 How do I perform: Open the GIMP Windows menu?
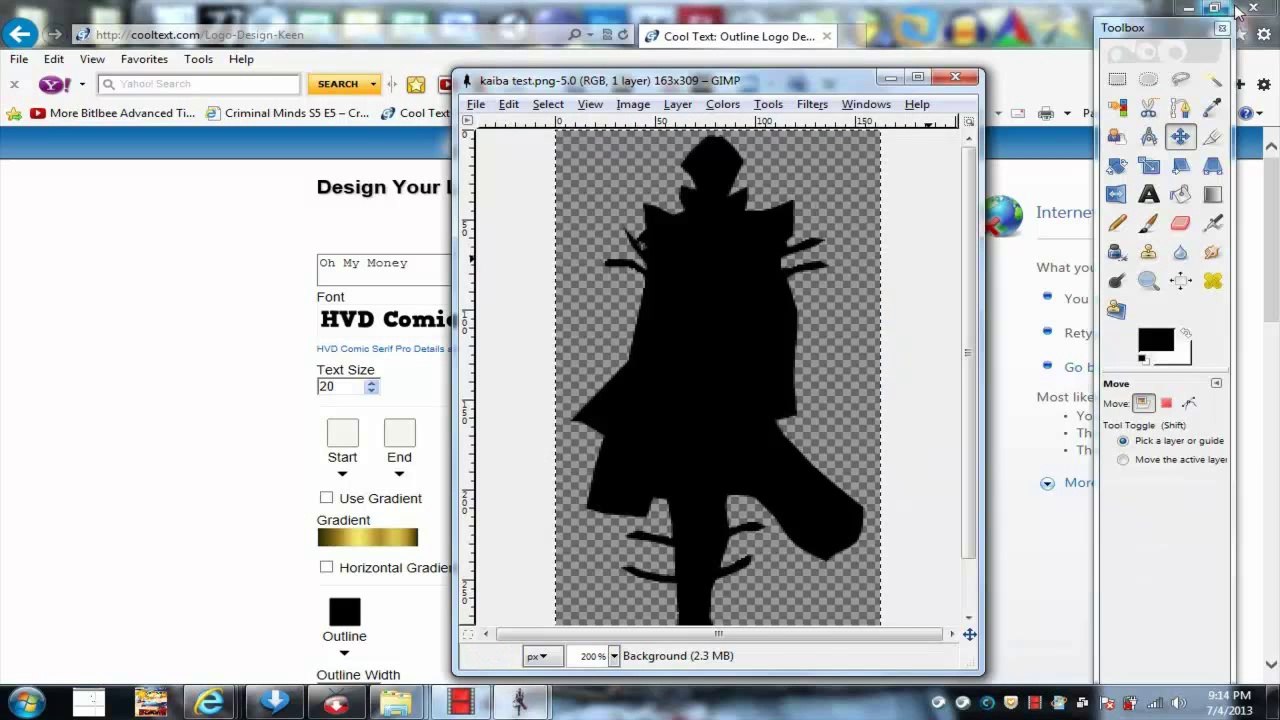866,104
